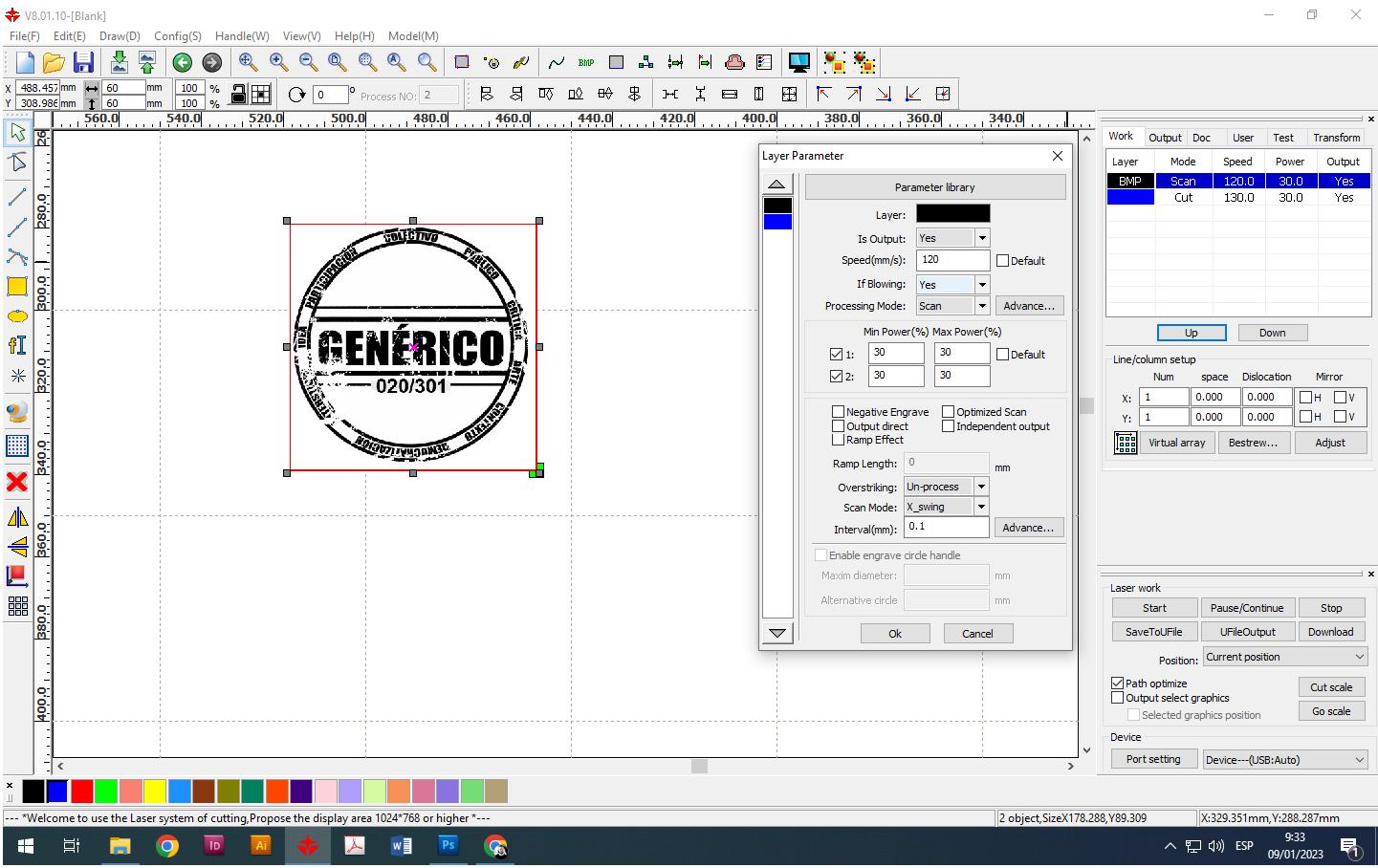Expand the Scan Mode dropdown
The width and height of the screenshot is (1378, 868).
coord(981,508)
